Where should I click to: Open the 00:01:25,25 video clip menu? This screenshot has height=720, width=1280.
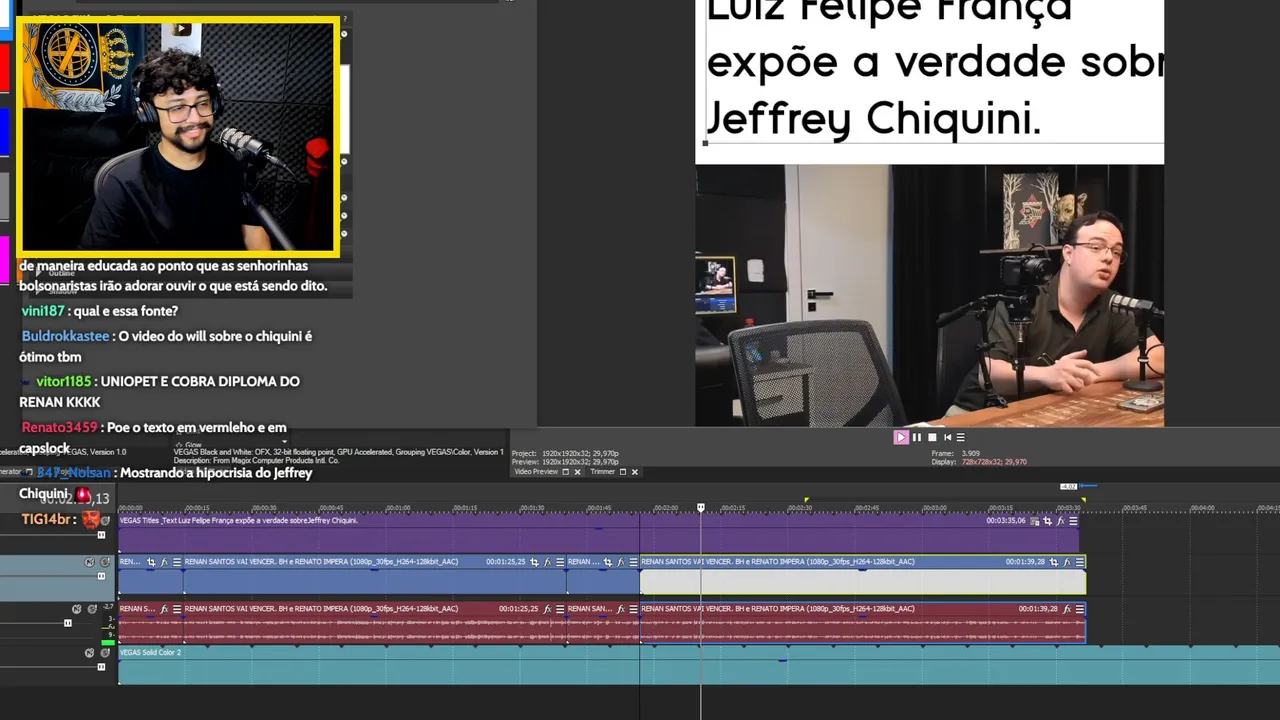coord(560,562)
